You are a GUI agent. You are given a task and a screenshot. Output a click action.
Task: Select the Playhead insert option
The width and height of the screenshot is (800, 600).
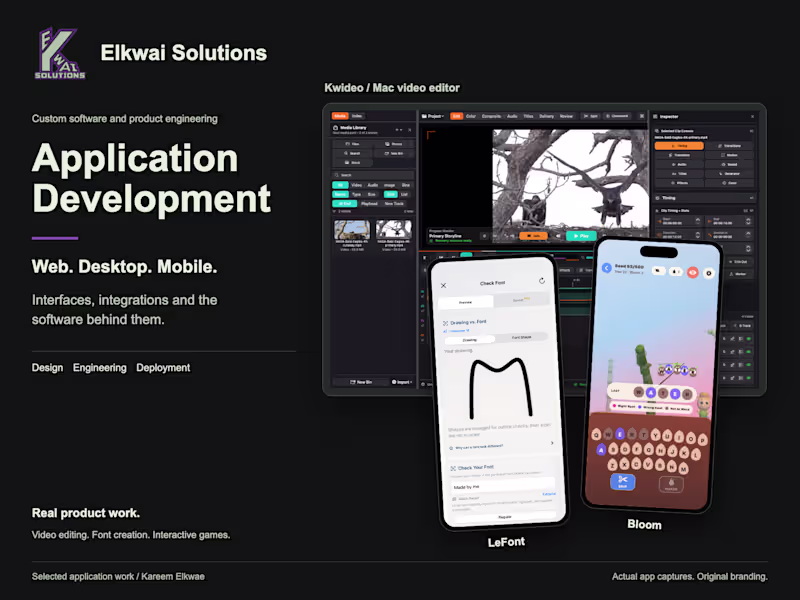click(369, 204)
